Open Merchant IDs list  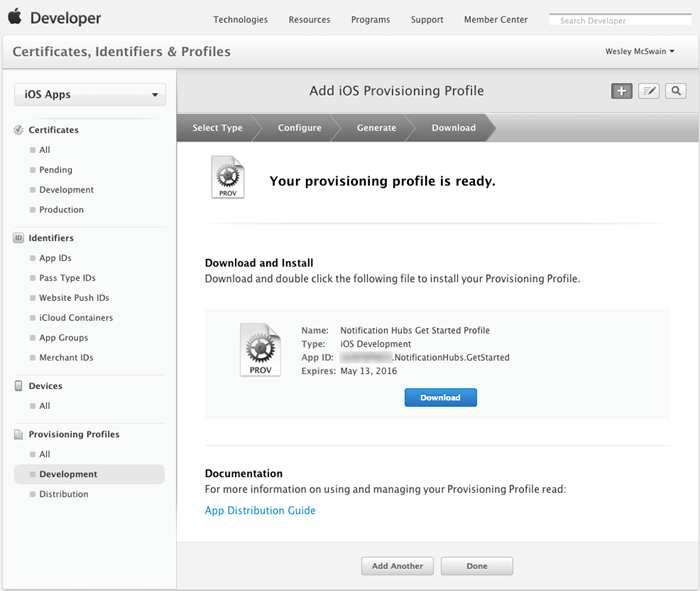[66, 358]
